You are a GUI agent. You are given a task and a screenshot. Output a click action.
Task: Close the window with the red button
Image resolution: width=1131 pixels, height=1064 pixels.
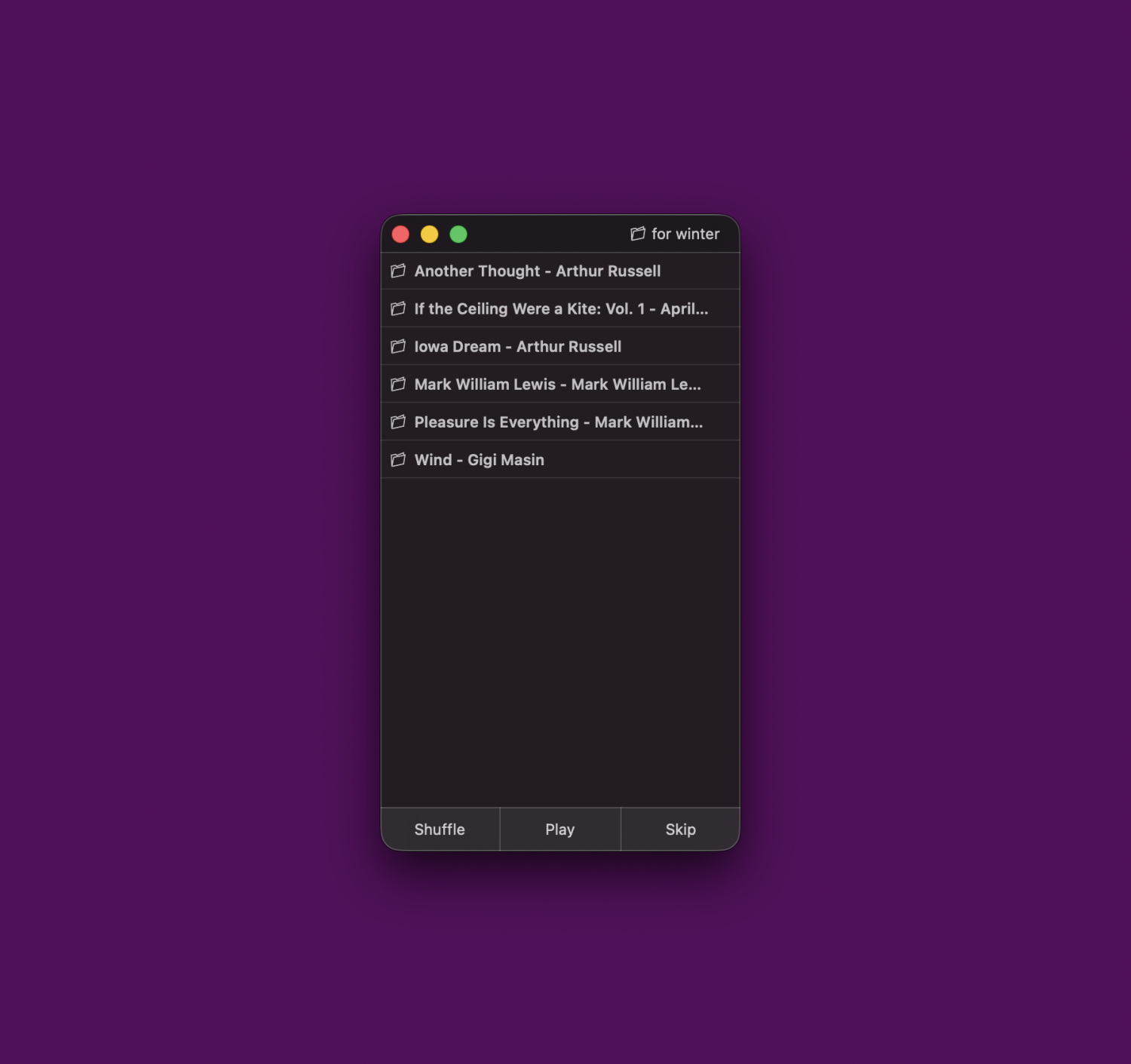(400, 235)
